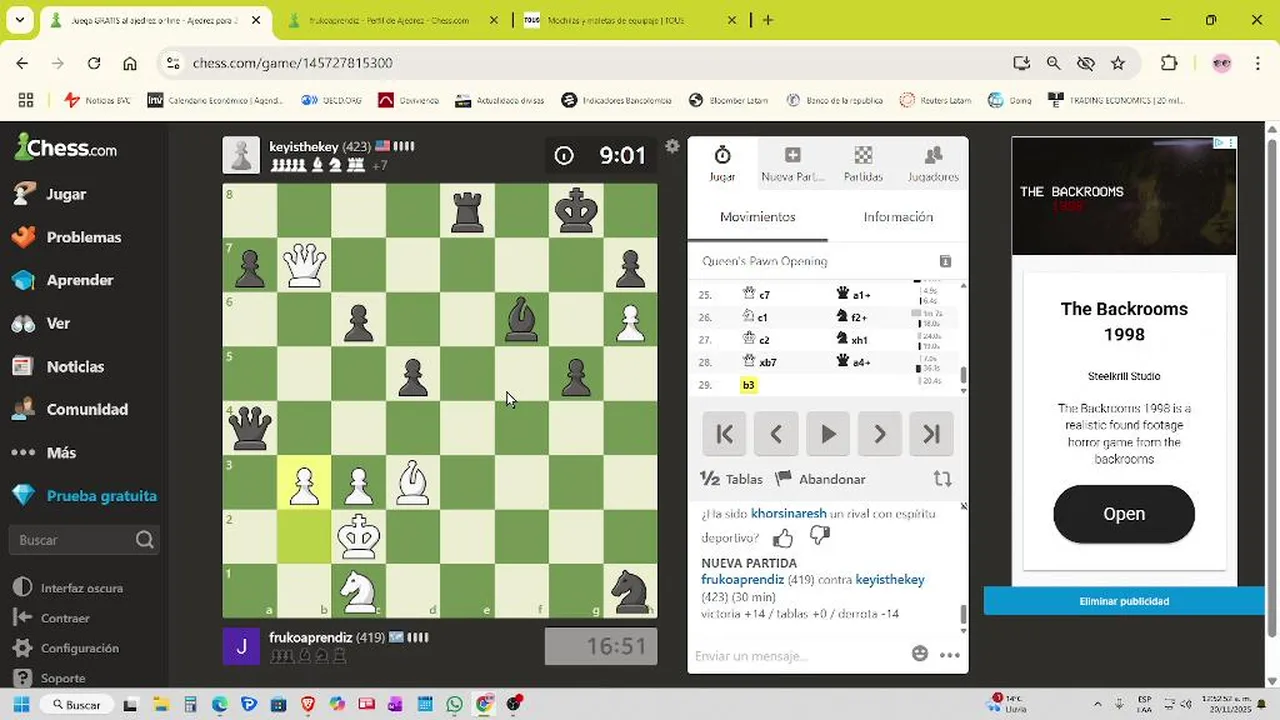The height and width of the screenshot is (720, 1280).
Task: Open the emoji picker in chat
Action: [920, 654]
